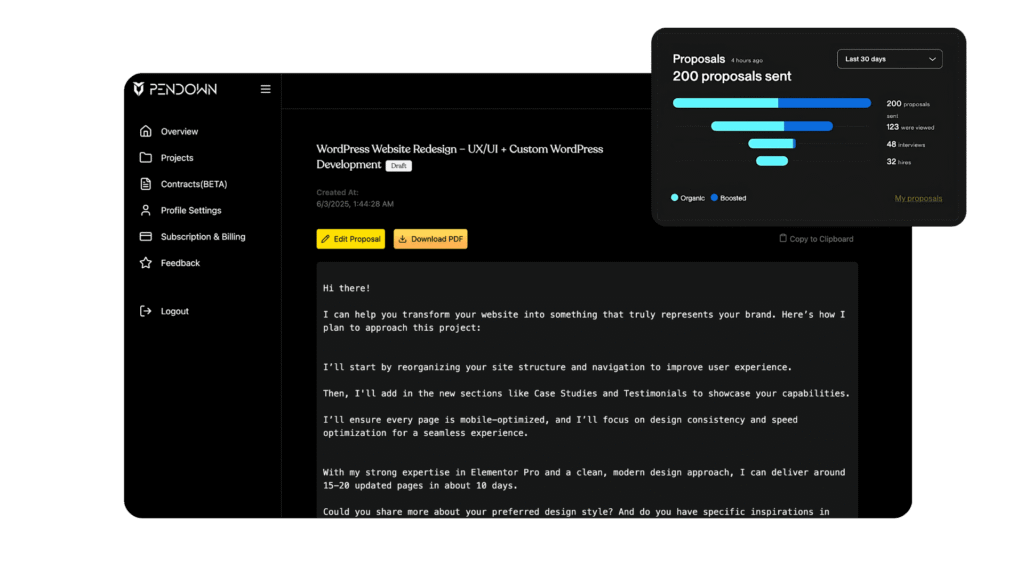The width and height of the screenshot is (1024, 576).
Task: Go to Contracts(BETA) in sidebar
Action: tap(191, 184)
